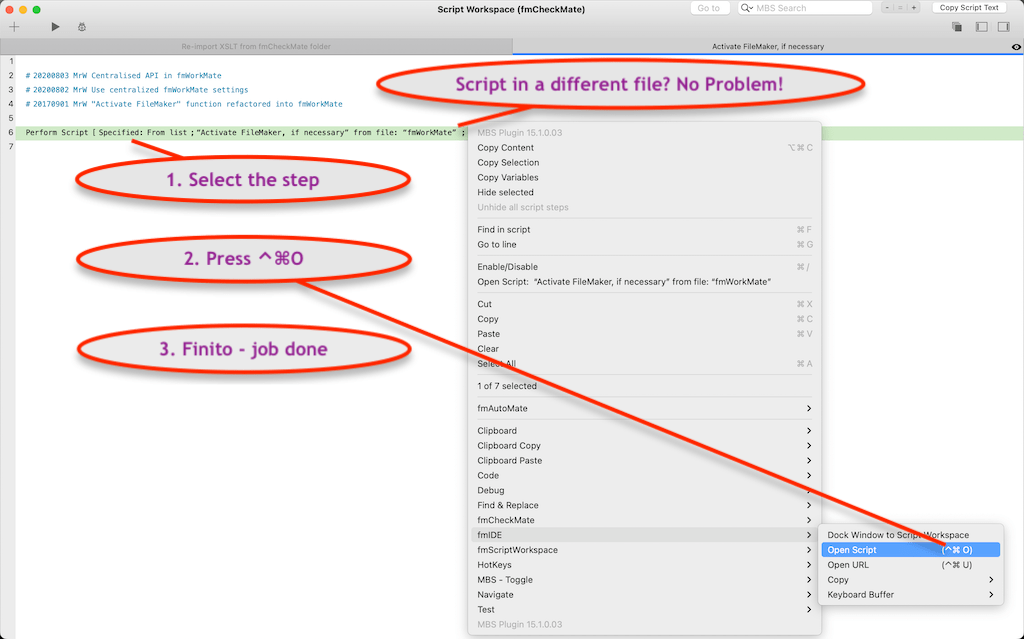The image size is (1024, 639).
Task: Switch to Re-import XSLT script tab
Action: tap(256, 47)
